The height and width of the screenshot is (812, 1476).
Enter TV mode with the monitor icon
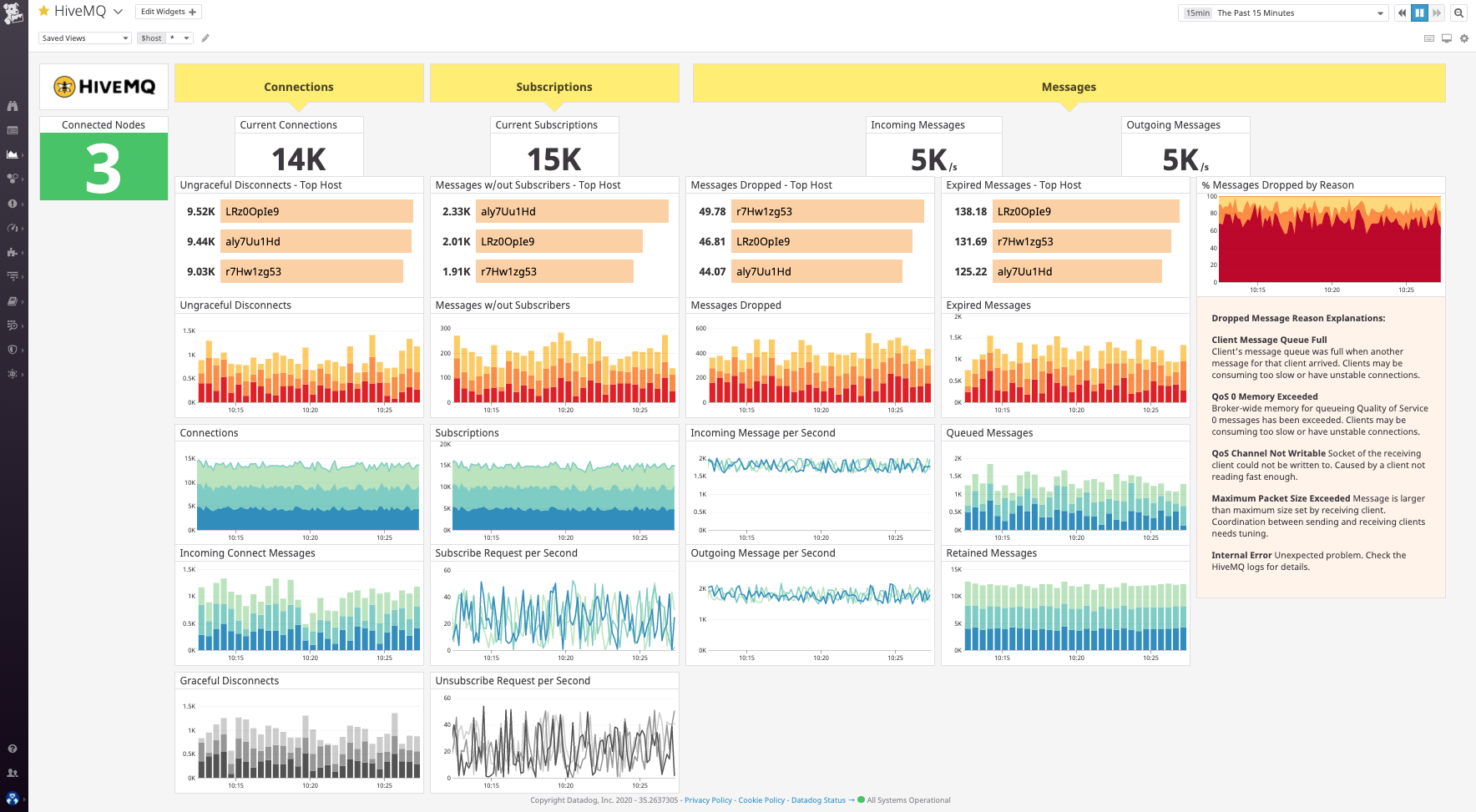coord(1446,38)
